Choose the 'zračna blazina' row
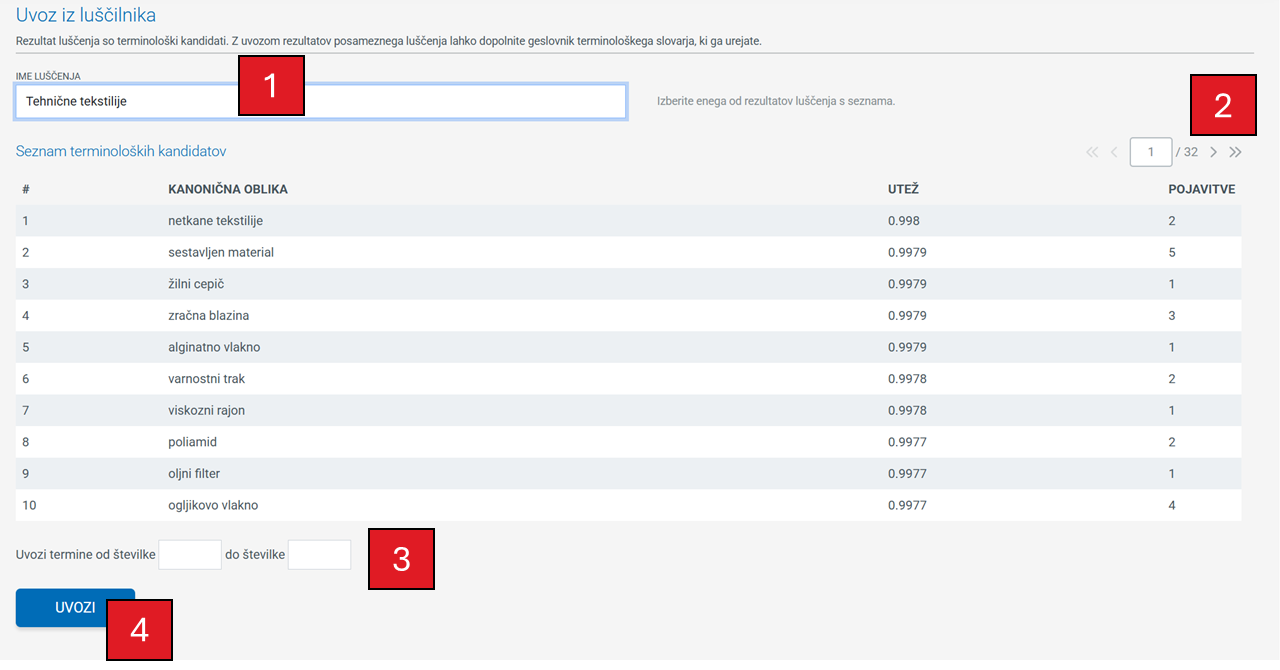1280x670 pixels. (x=208, y=316)
